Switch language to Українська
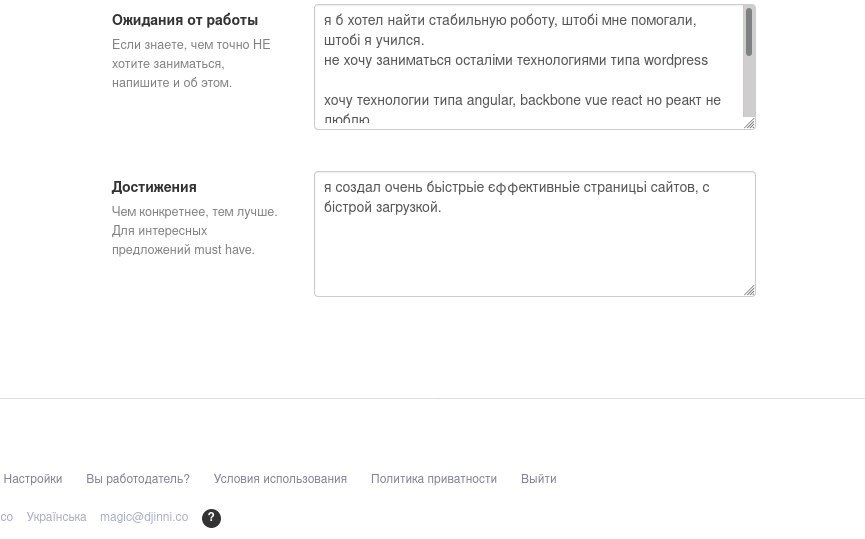The width and height of the screenshot is (865, 539). tap(56, 517)
